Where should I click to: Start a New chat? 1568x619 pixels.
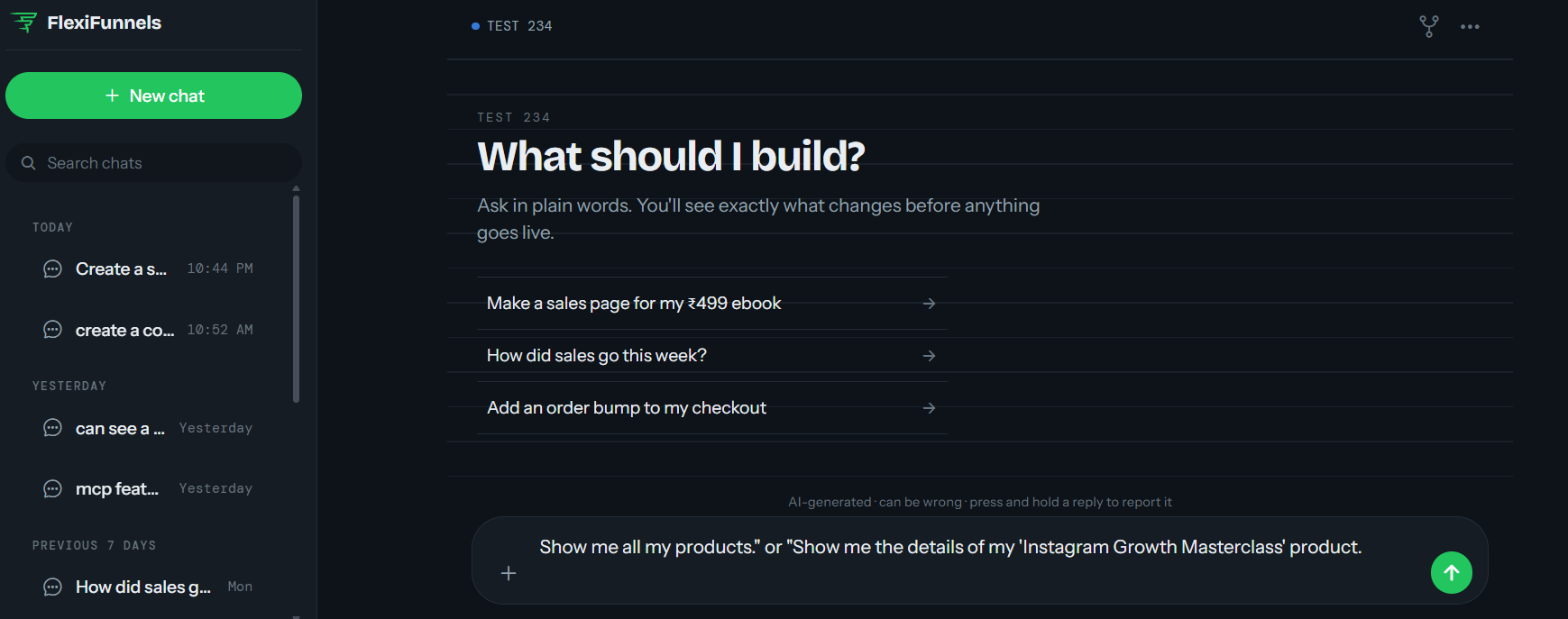click(x=153, y=96)
